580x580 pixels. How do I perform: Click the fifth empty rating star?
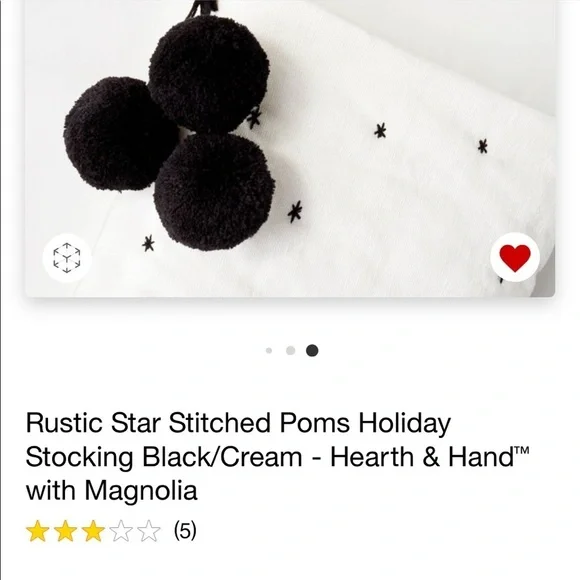(149, 531)
